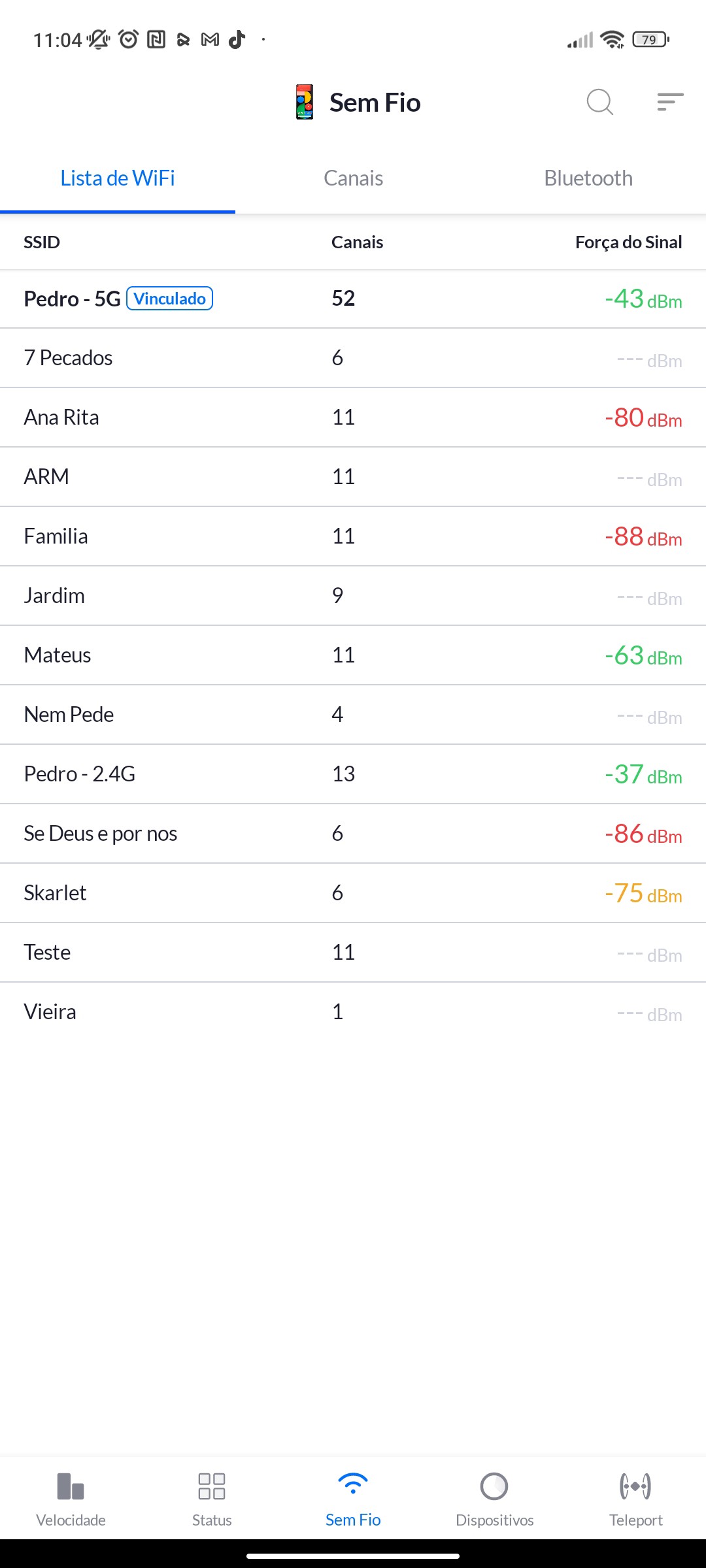The width and height of the screenshot is (706, 1568).
Task: Select the Lista de WiFi tab
Action: (x=118, y=178)
